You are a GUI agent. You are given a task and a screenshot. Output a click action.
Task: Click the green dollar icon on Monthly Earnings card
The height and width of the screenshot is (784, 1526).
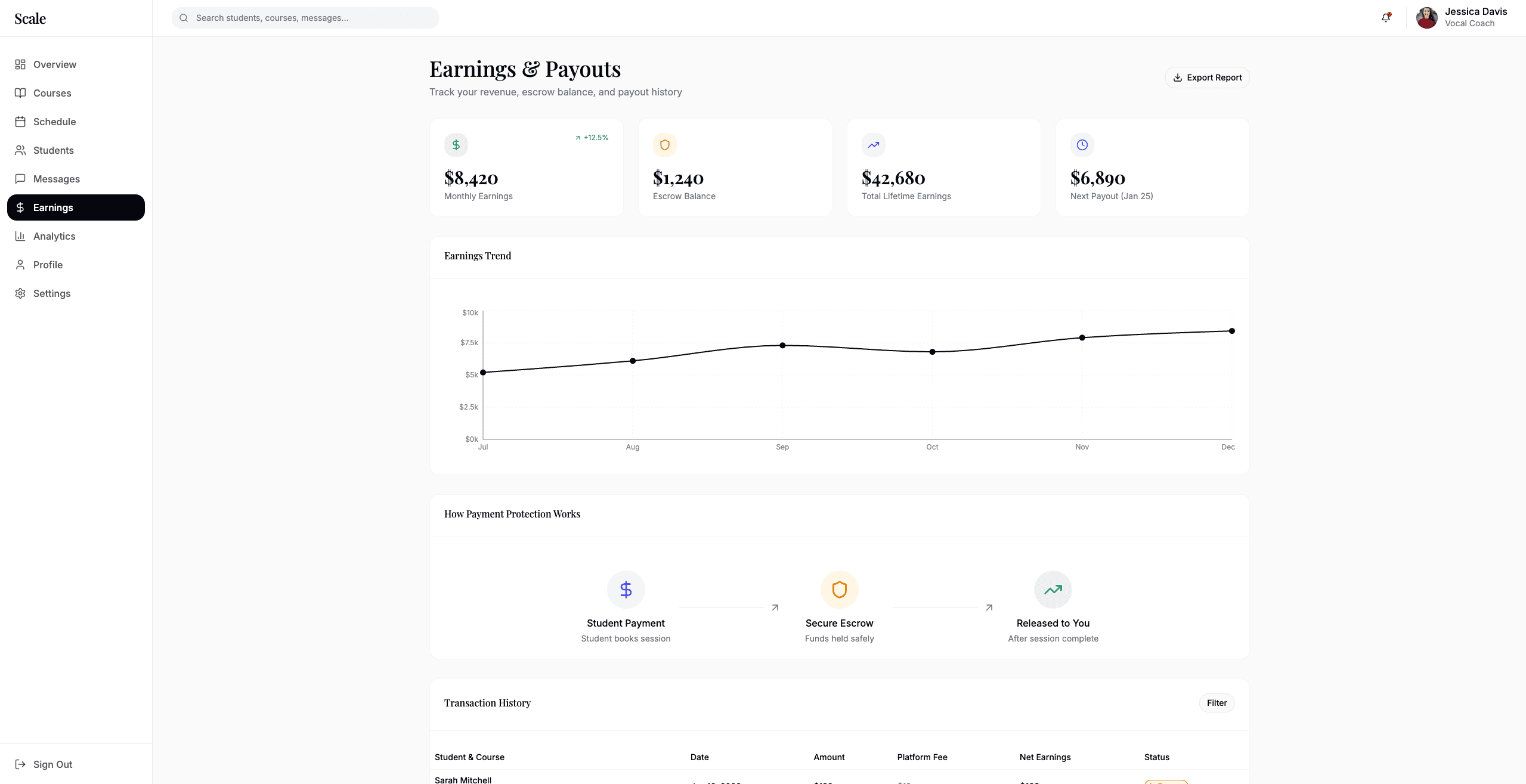(456, 145)
